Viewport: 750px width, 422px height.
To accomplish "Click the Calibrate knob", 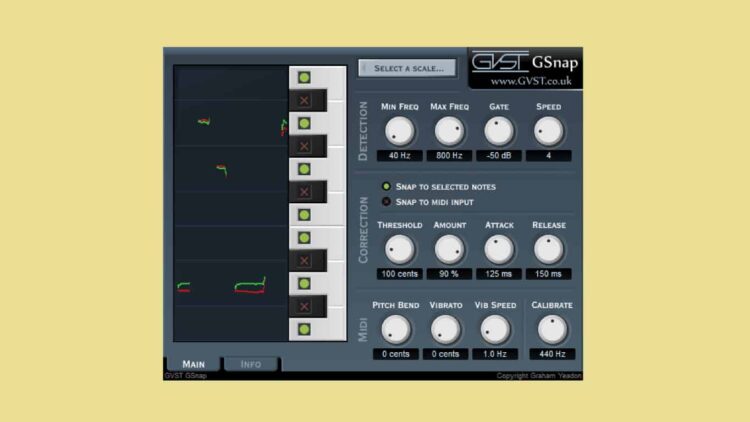I will point(552,330).
